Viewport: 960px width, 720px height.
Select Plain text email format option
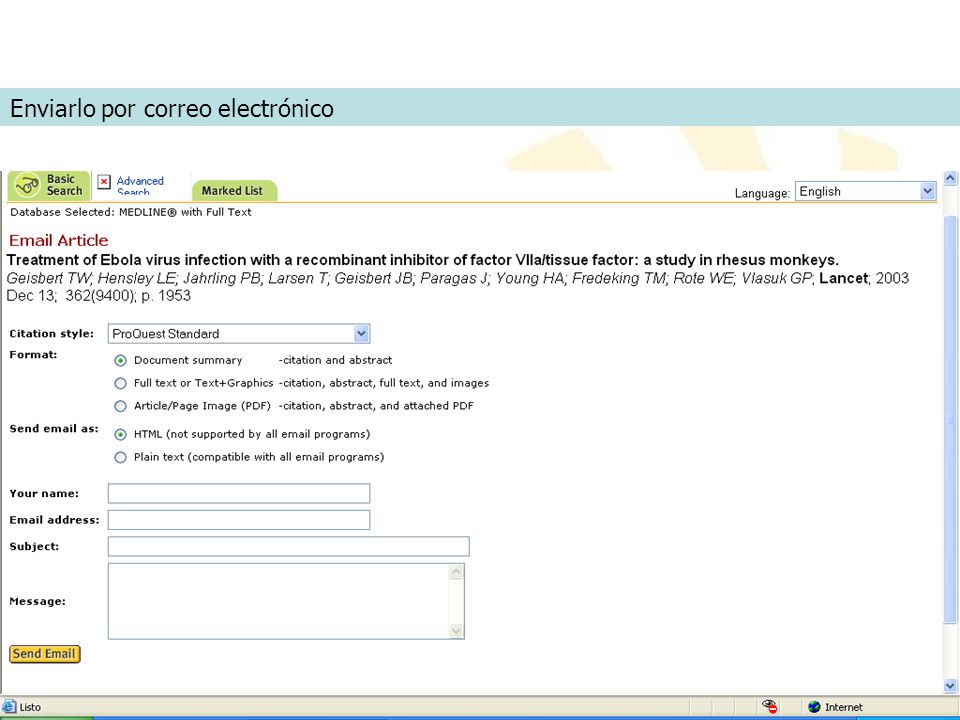pyautogui.click(x=121, y=457)
